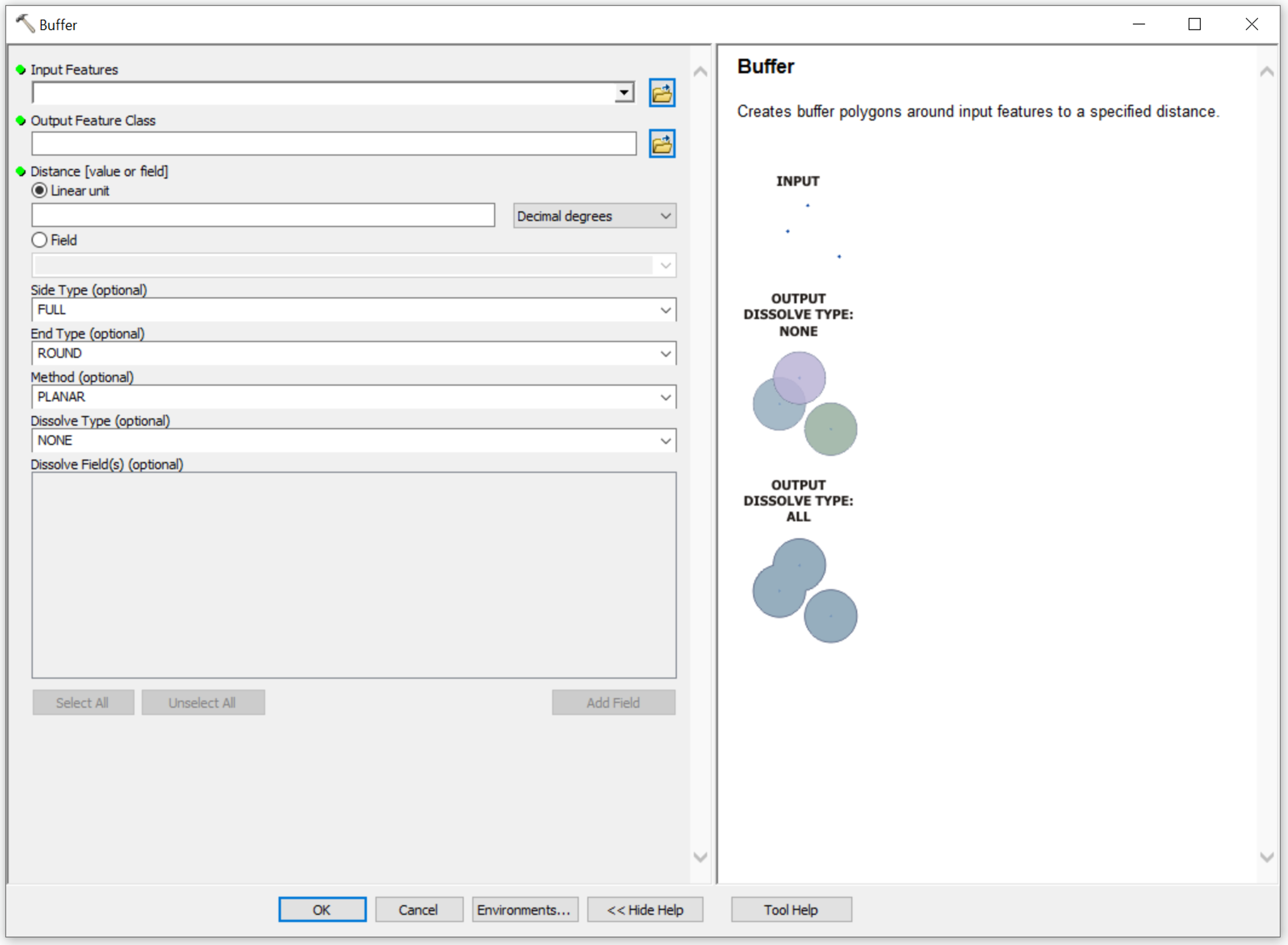
Task: Click Select All for dissolve fields
Action: (83, 702)
